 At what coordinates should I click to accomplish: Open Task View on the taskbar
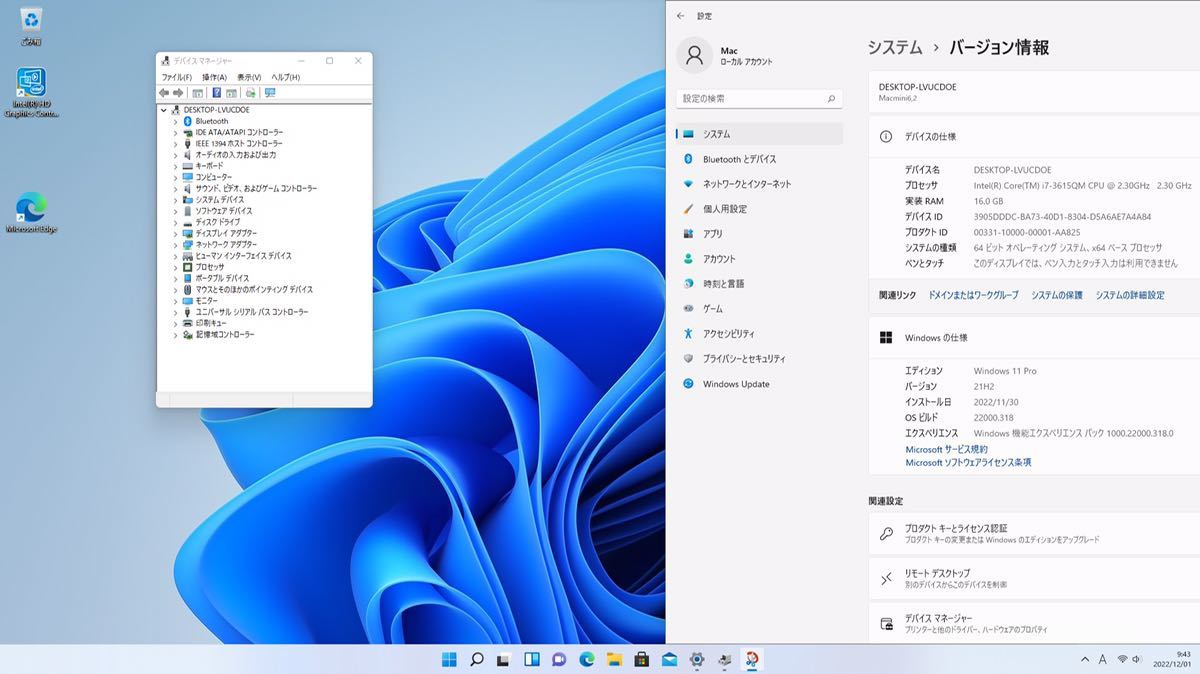[x=504, y=659]
